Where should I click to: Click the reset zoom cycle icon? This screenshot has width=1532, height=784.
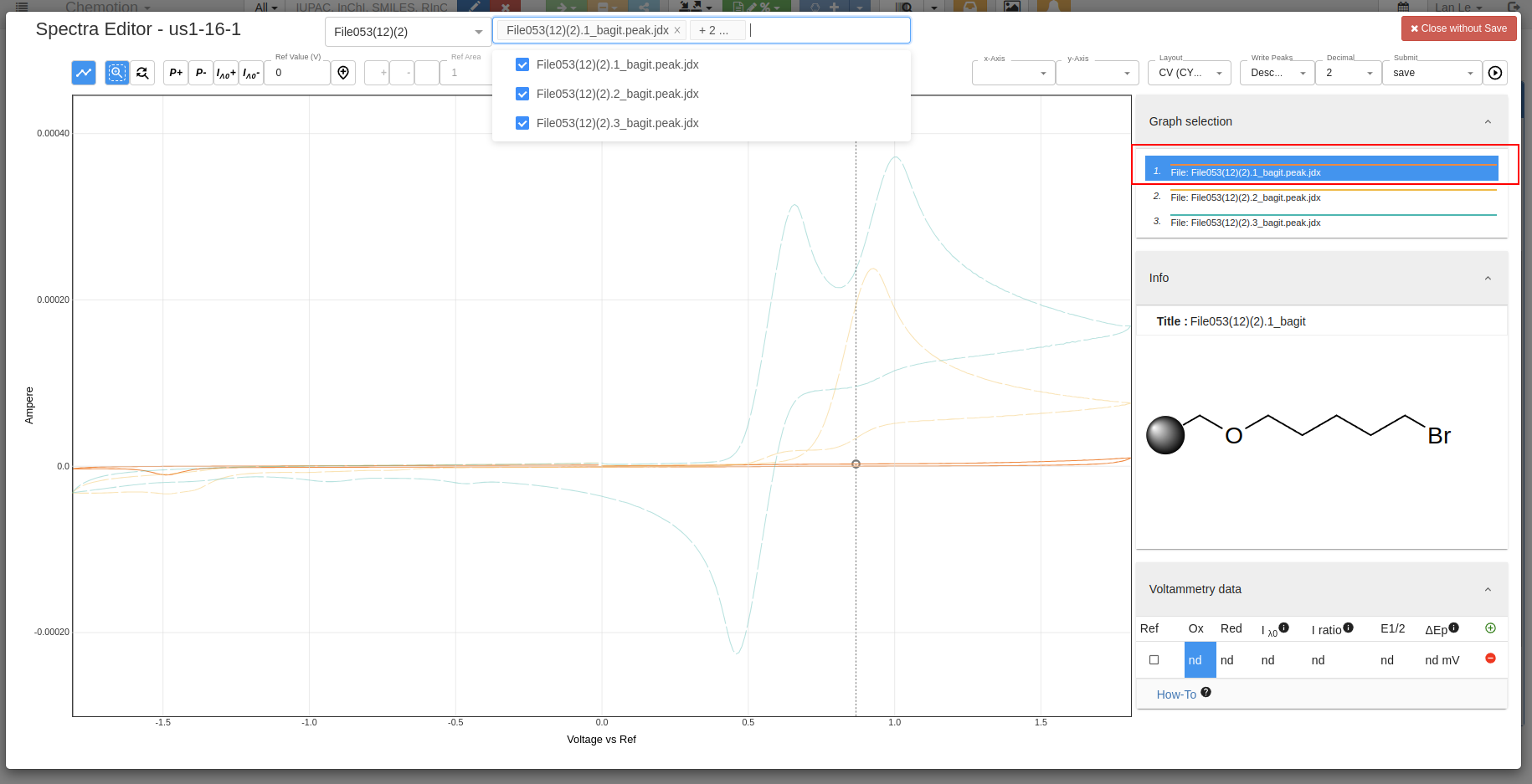[141, 73]
